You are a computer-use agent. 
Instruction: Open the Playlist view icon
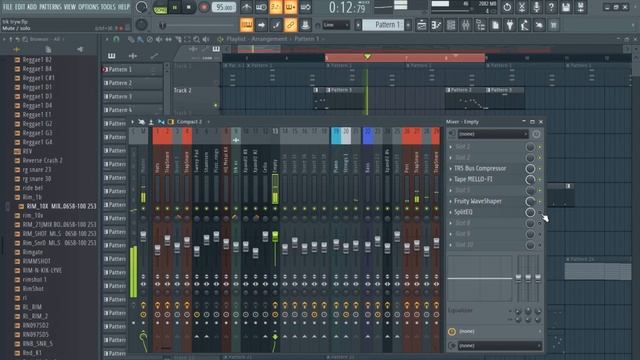coord(422,25)
